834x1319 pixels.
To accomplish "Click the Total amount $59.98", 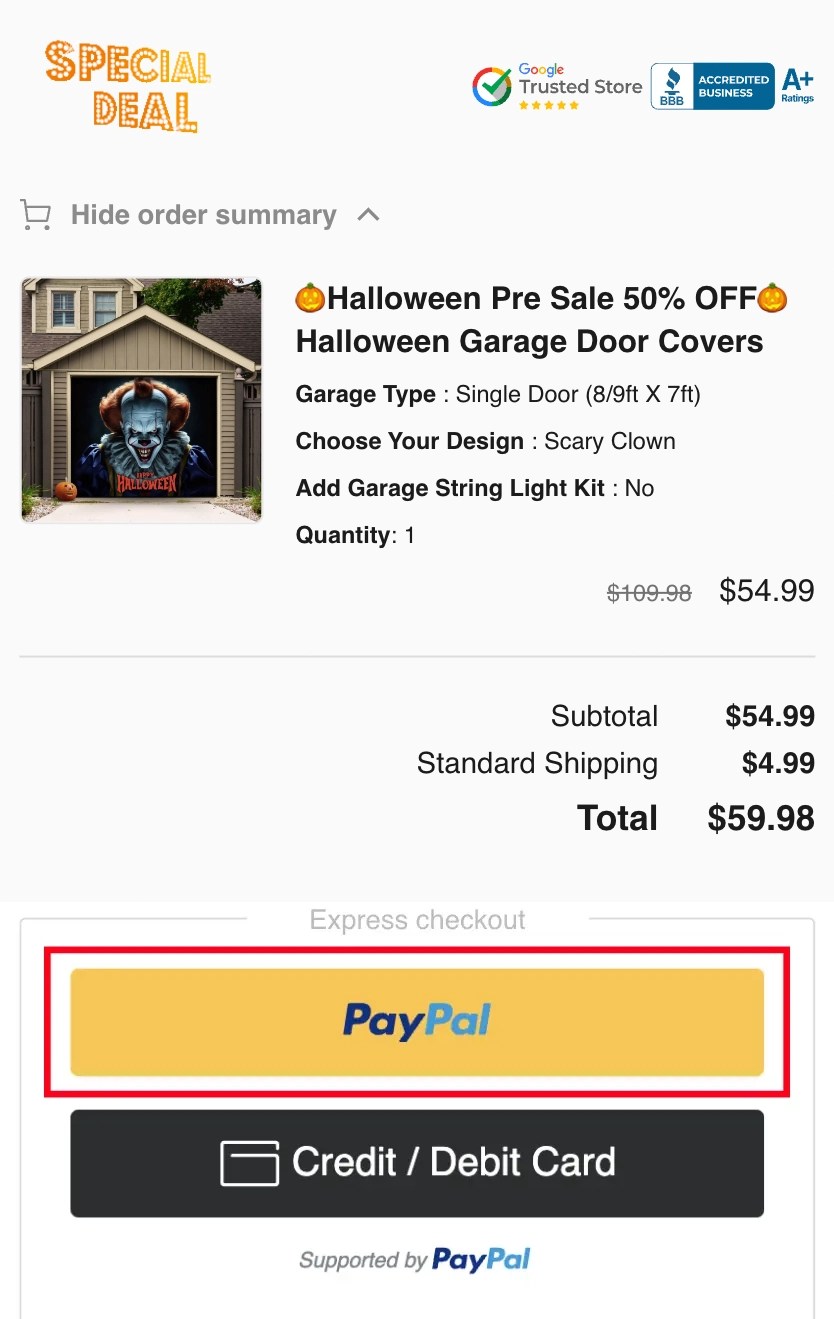I will pyautogui.click(x=761, y=818).
